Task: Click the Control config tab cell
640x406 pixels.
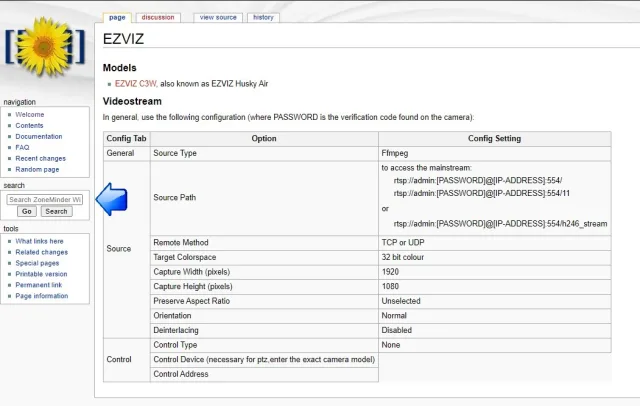Action: pos(127,360)
